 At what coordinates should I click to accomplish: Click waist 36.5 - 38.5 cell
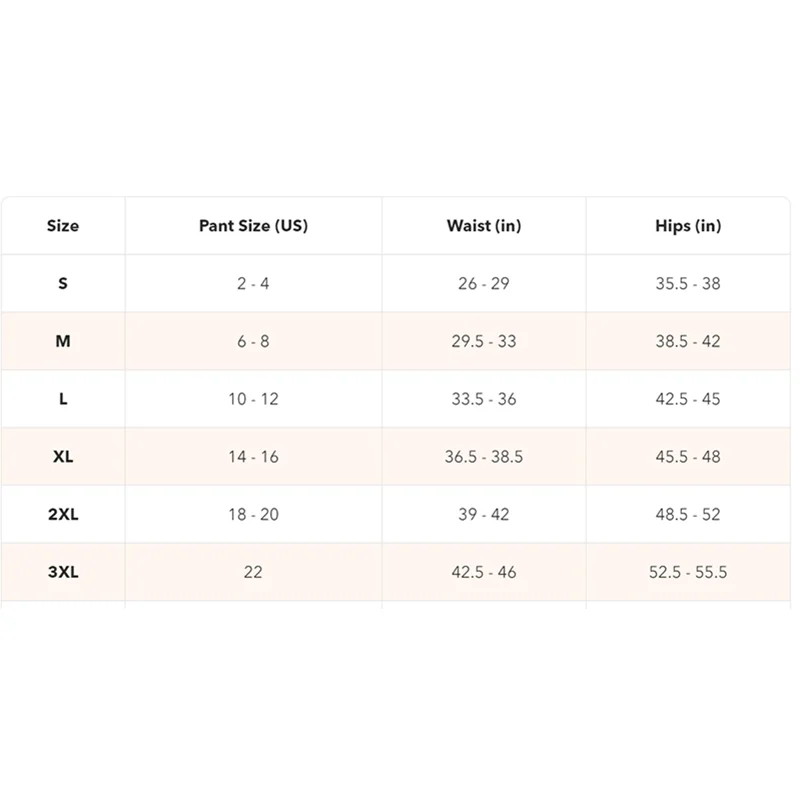point(484,457)
